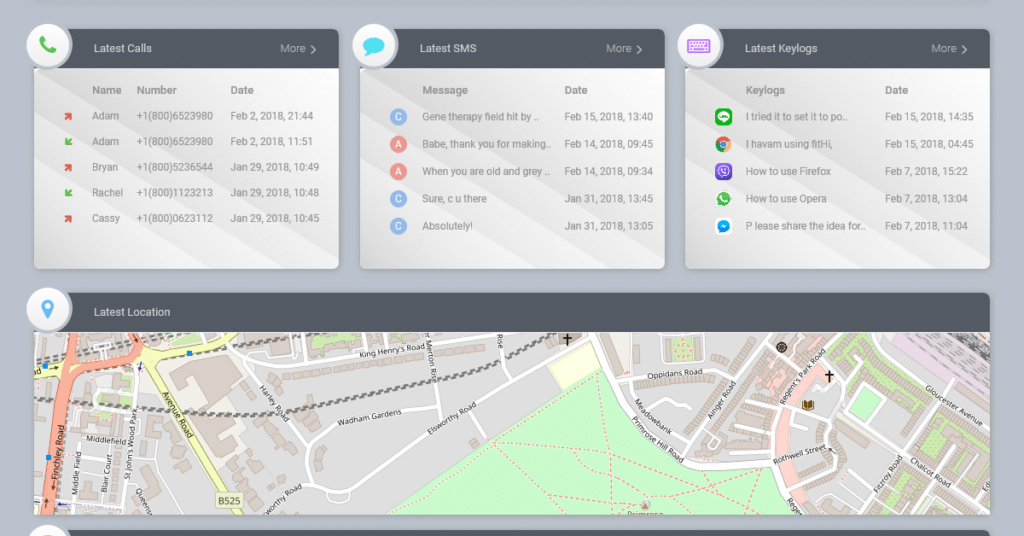Open More in Latest Keylogs panel

(x=944, y=48)
